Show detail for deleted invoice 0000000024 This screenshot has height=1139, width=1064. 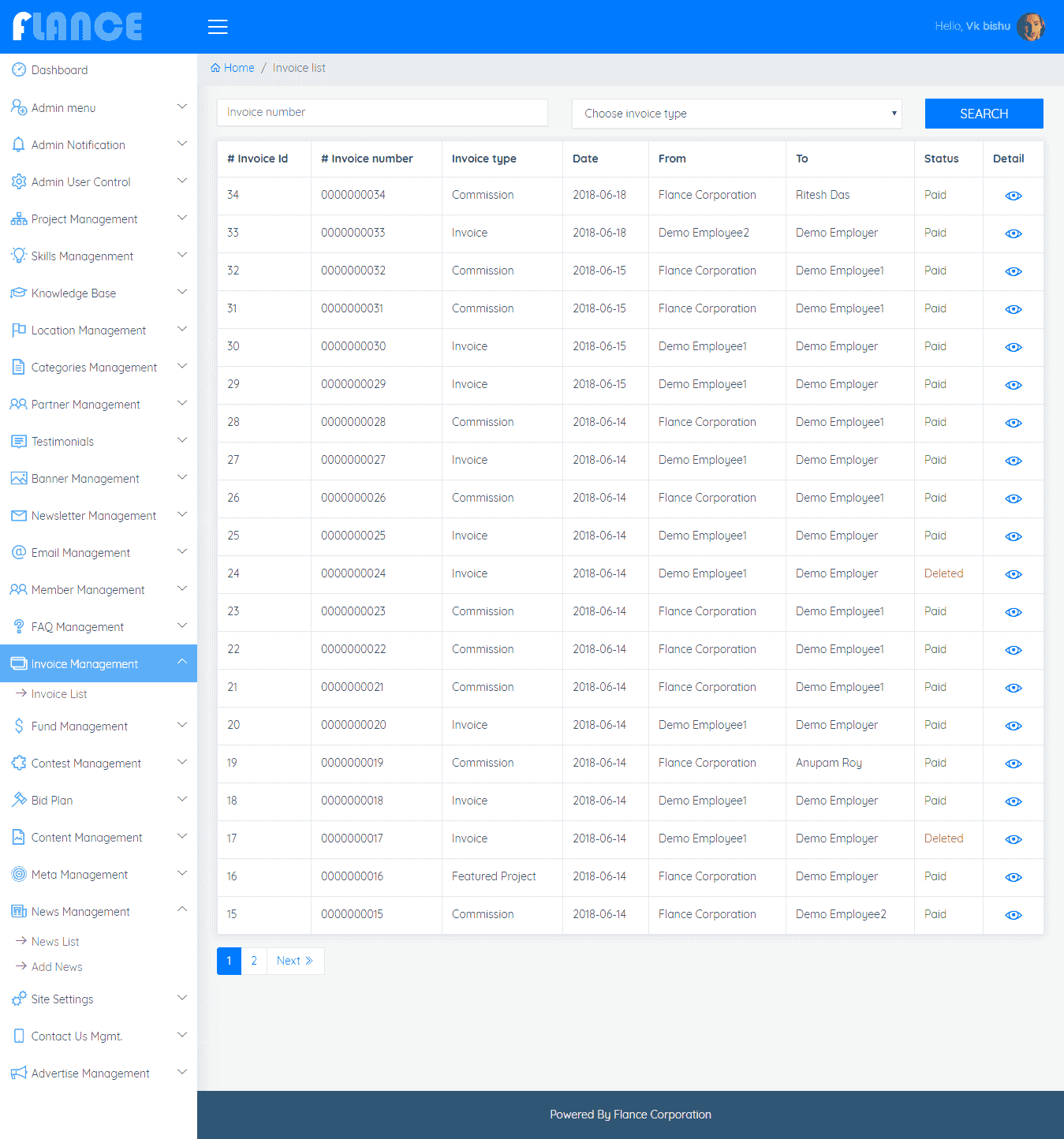pos(1013,574)
